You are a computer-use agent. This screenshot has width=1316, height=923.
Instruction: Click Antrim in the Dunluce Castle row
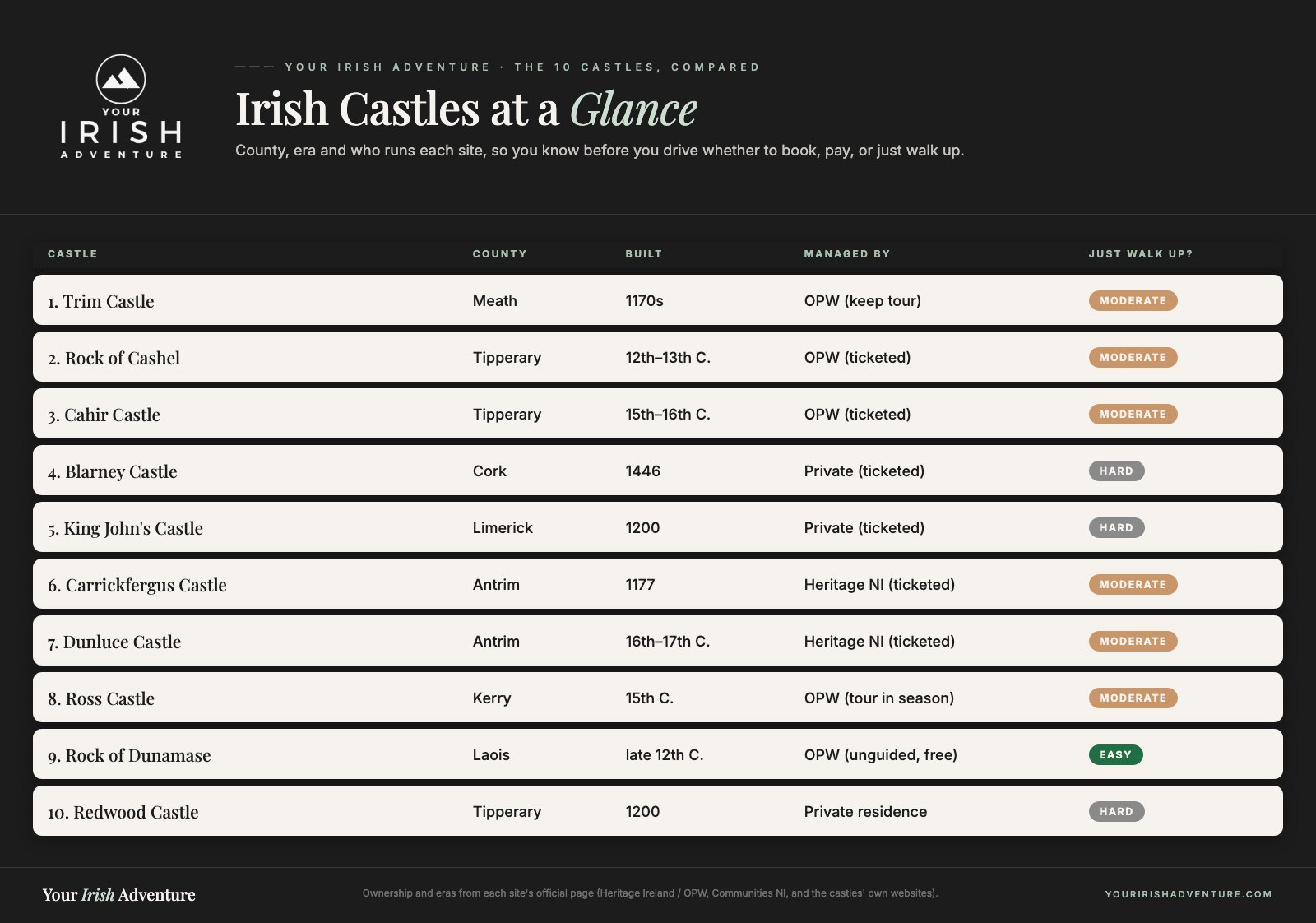click(x=496, y=641)
